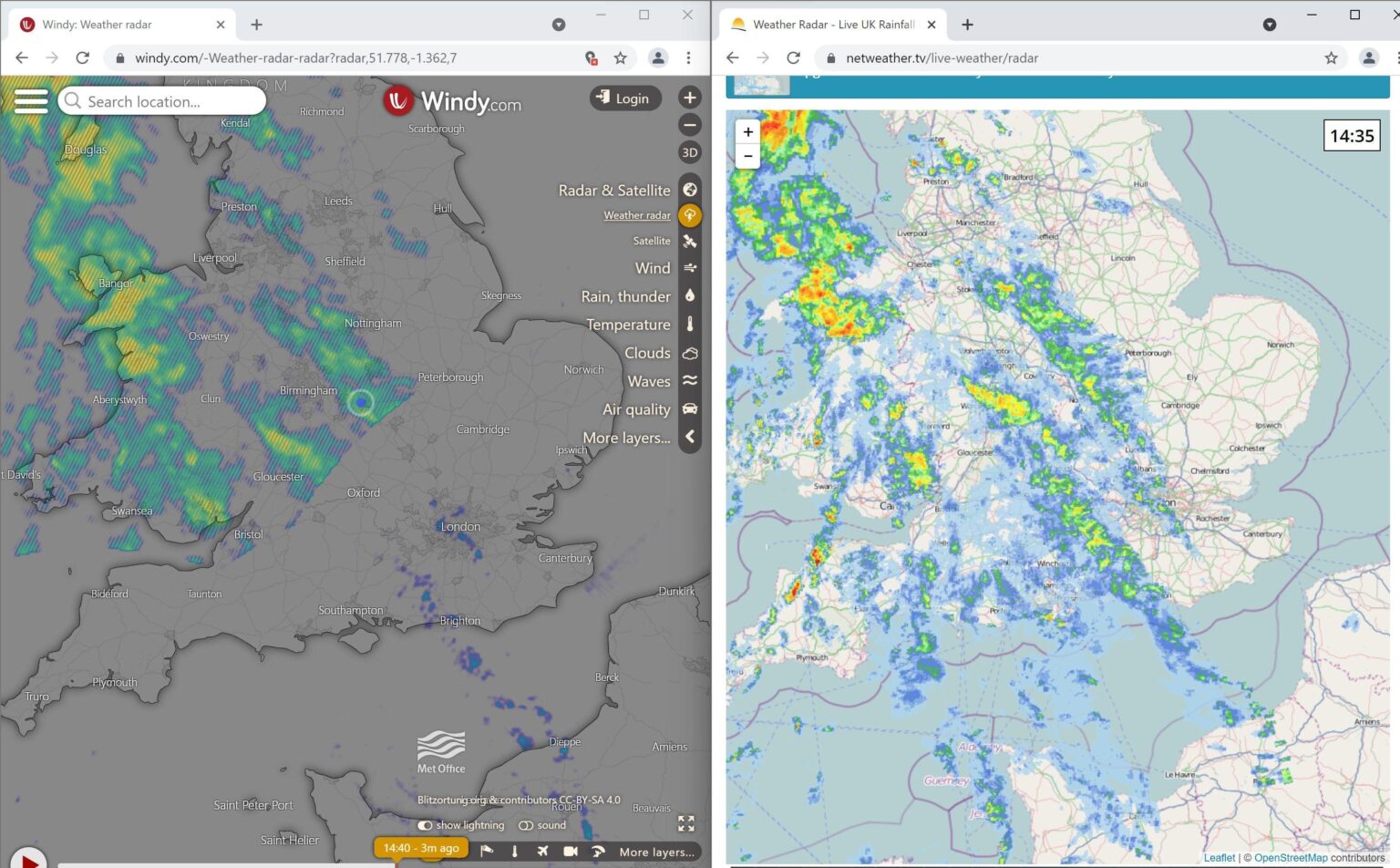Screen dimensions: 1400x868
Task: Switch to the Windy: Weather radar tab
Action: 118,25
